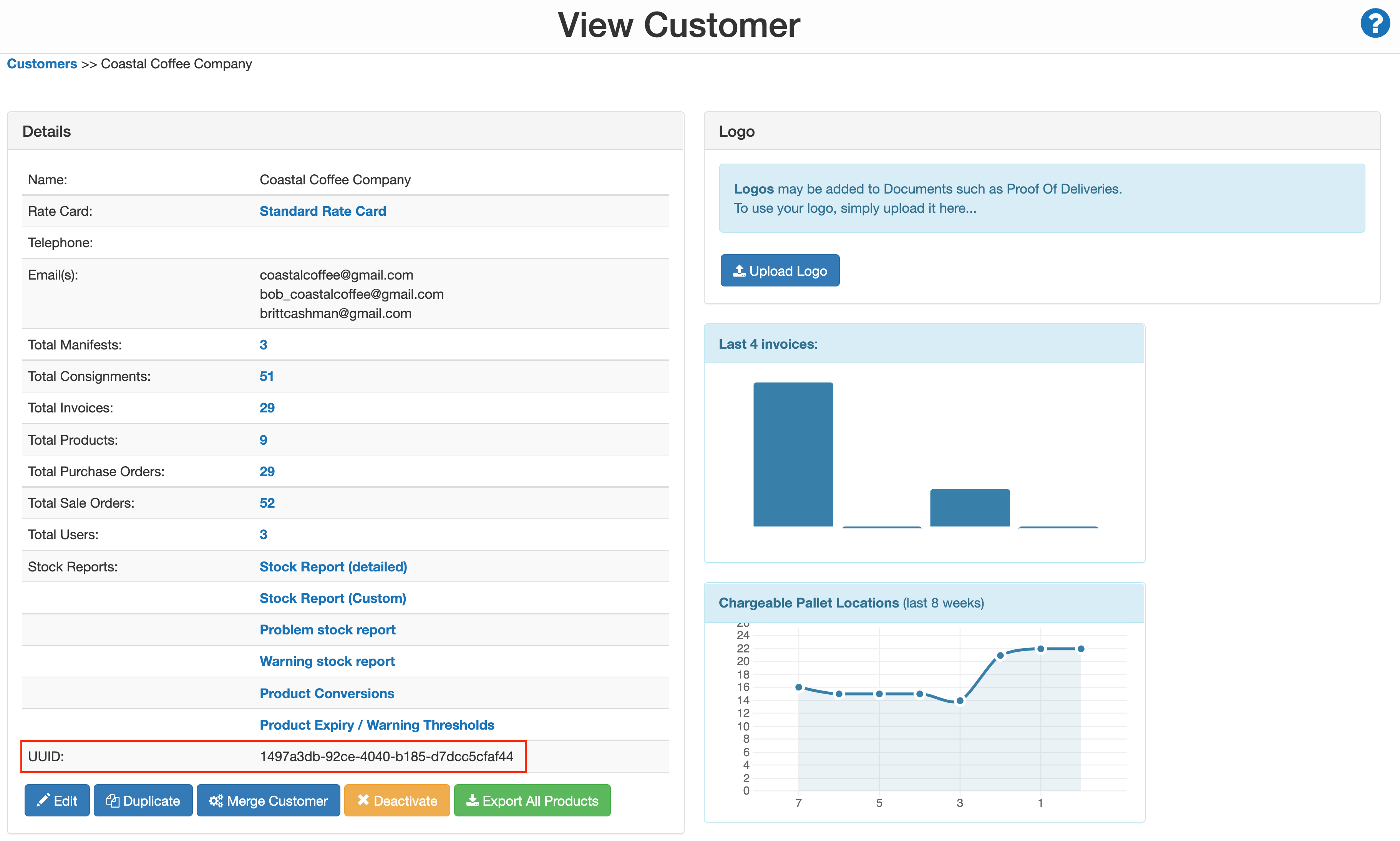The image size is (1400, 841).
Task: Go back to Customers breadcrumb link
Action: (x=41, y=63)
